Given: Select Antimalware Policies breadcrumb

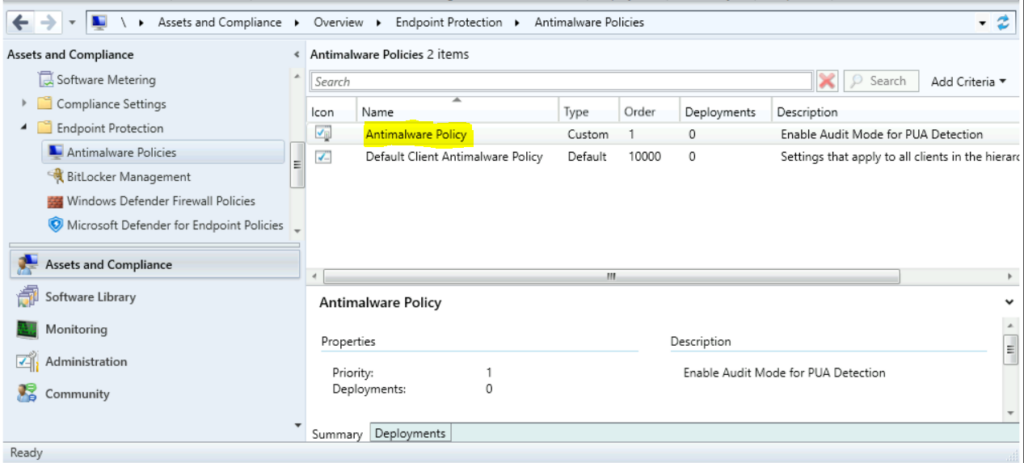Looking at the screenshot, I should click(589, 22).
